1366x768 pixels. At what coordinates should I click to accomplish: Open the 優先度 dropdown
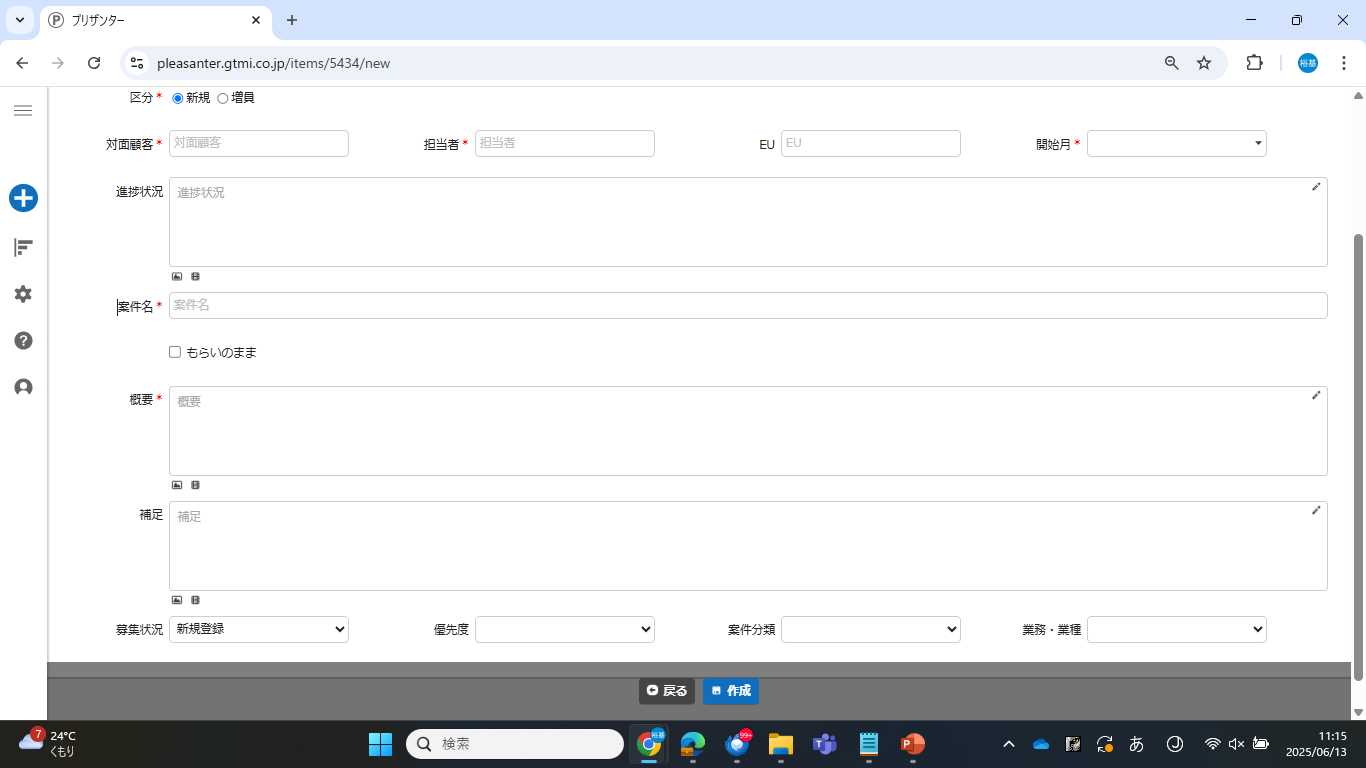click(564, 629)
